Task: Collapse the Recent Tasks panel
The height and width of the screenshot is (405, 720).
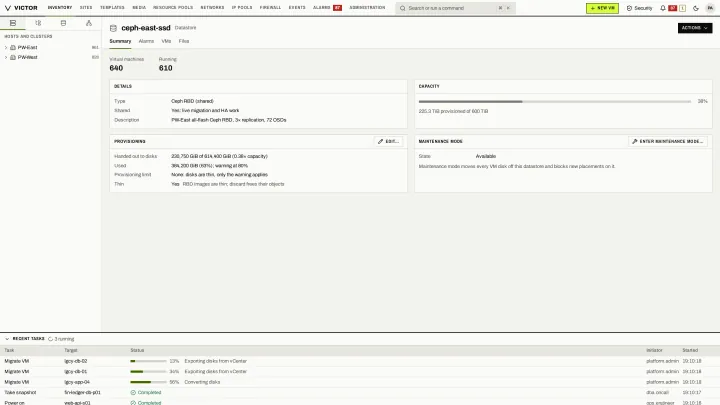Action: 7,339
